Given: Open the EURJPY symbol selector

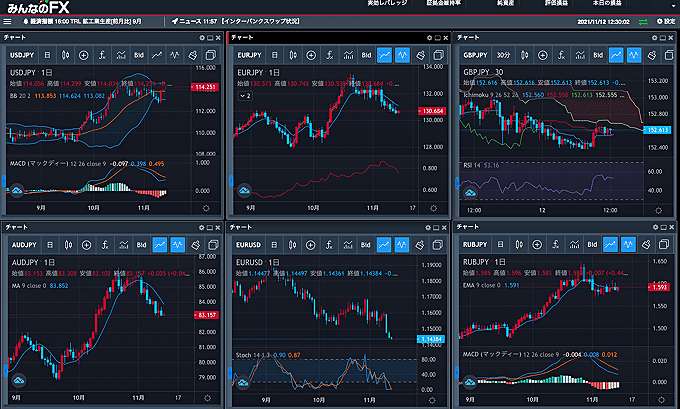Looking at the screenshot, I should (249, 55).
